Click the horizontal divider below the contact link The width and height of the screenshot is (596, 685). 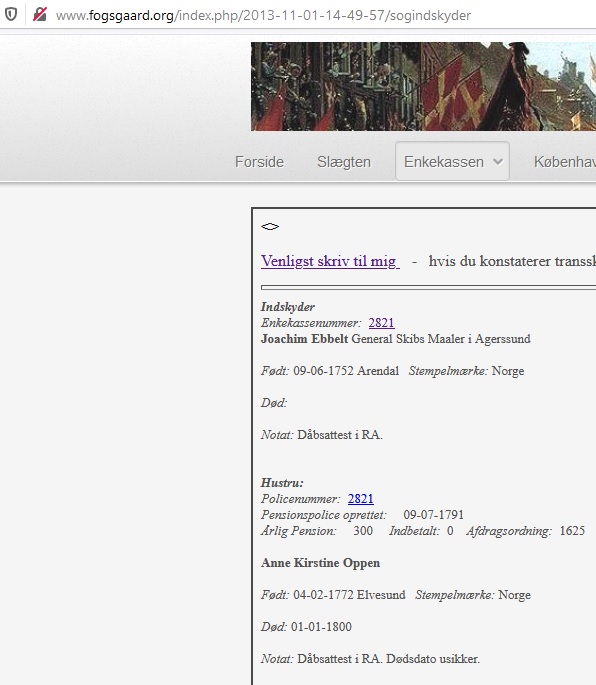tap(428, 287)
